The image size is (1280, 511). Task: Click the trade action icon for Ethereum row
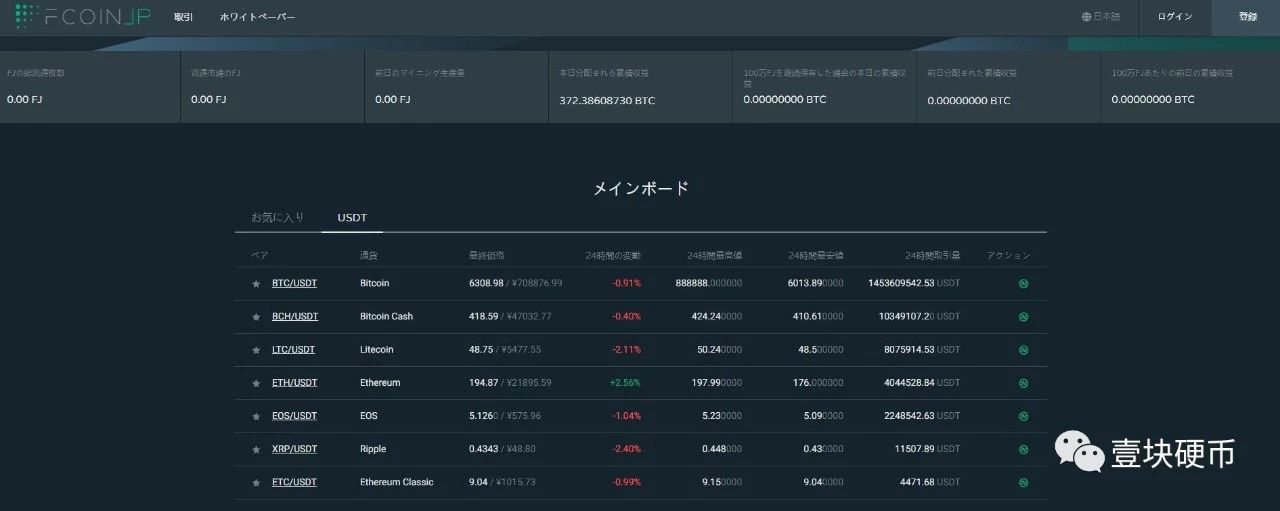click(1023, 383)
